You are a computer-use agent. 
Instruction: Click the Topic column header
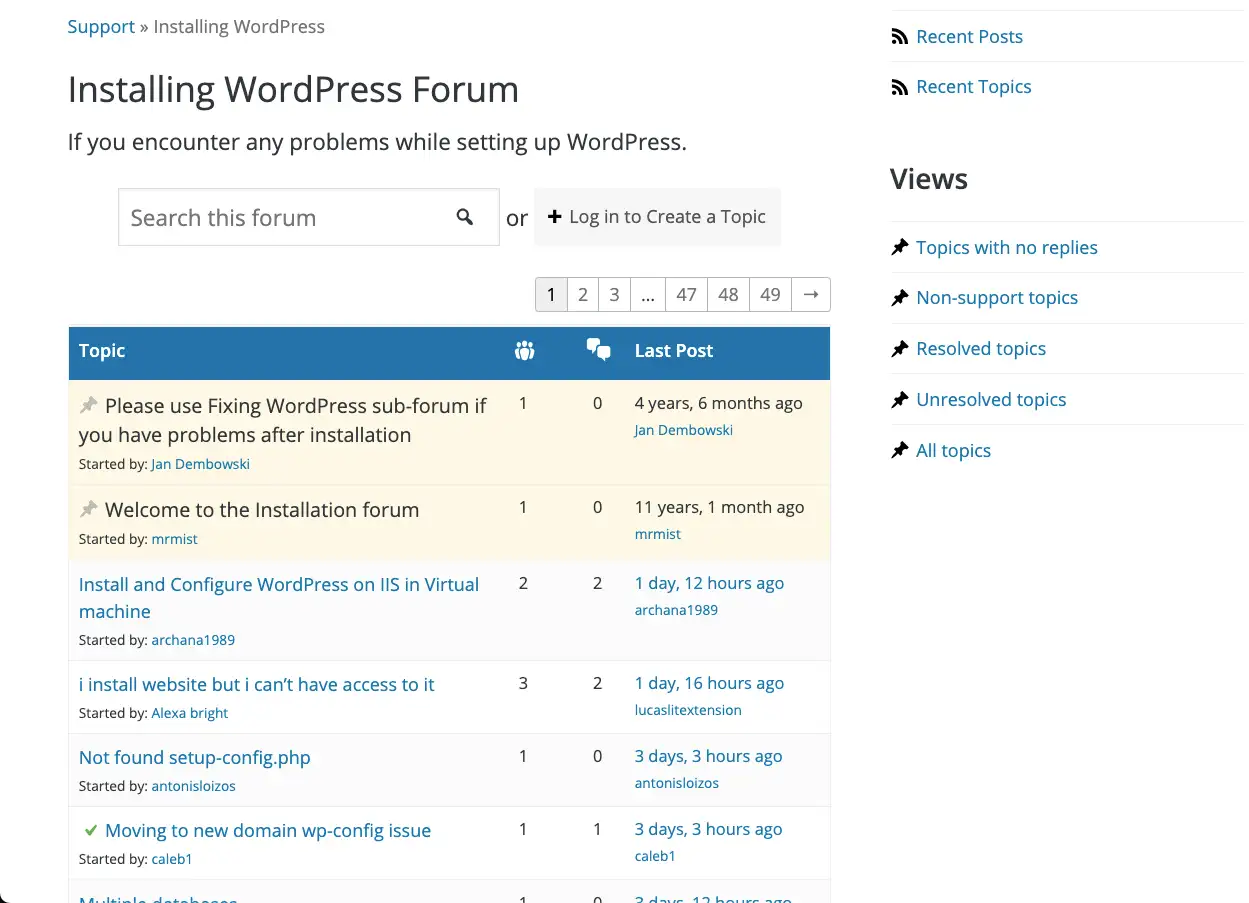click(x=102, y=350)
